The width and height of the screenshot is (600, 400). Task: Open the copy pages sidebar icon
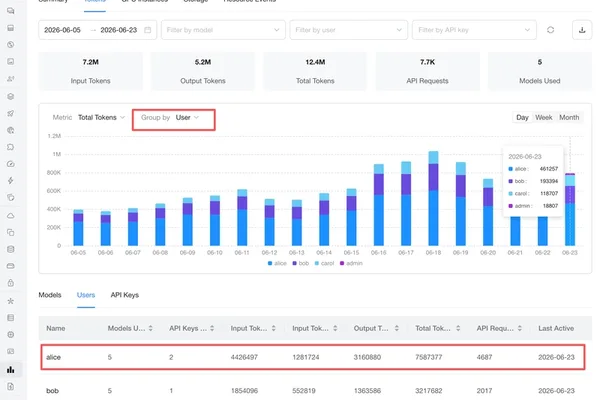[11, 232]
